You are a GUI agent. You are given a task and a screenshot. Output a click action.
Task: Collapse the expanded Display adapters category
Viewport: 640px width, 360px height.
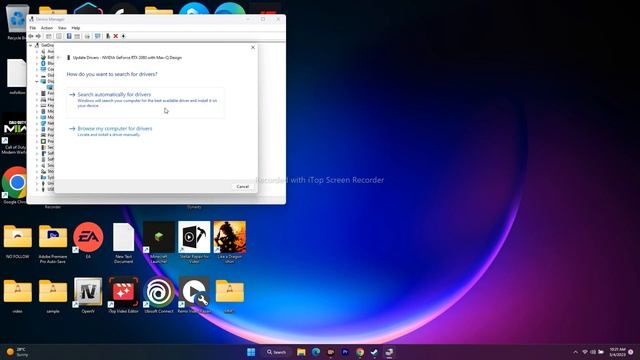click(37, 81)
